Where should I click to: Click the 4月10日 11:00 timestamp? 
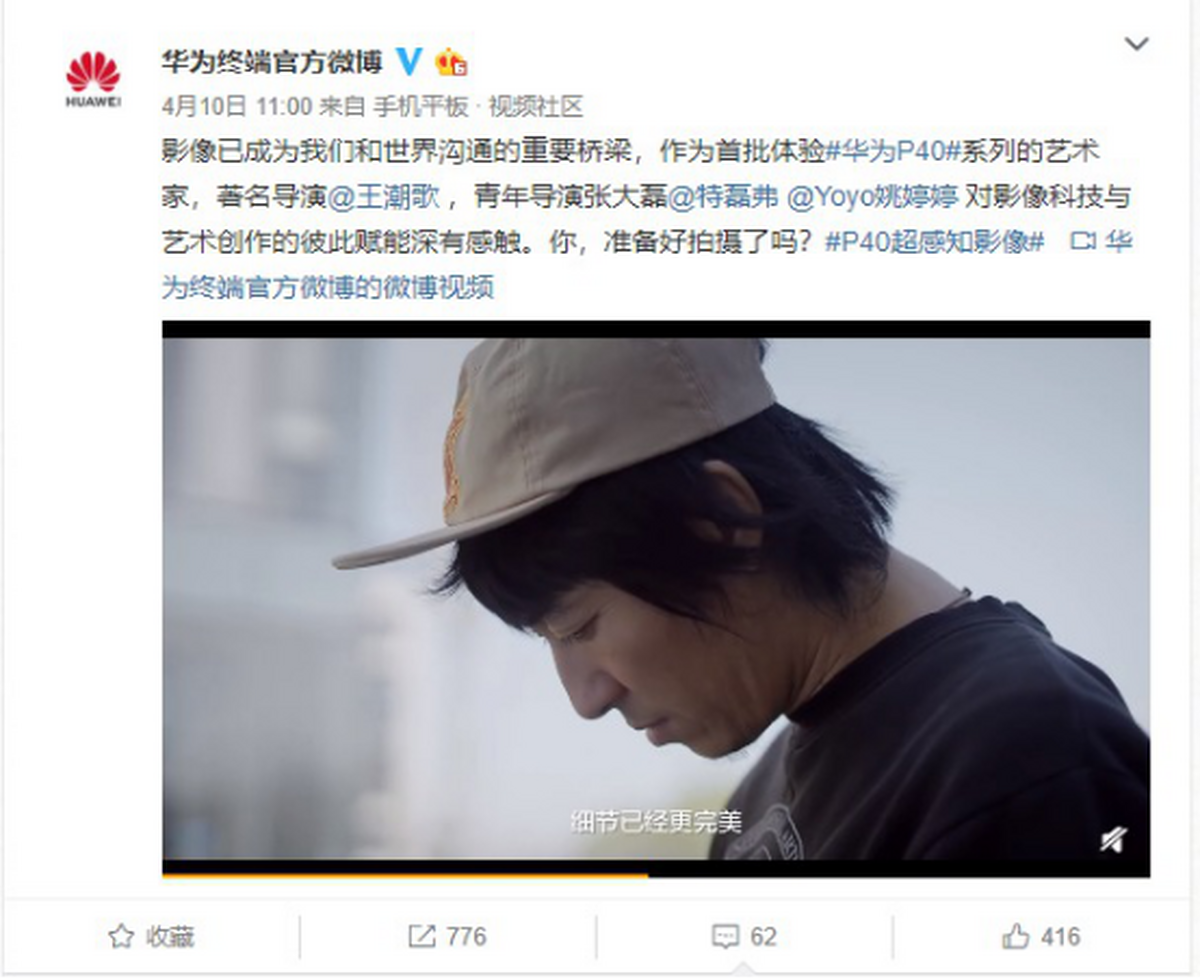(237, 107)
